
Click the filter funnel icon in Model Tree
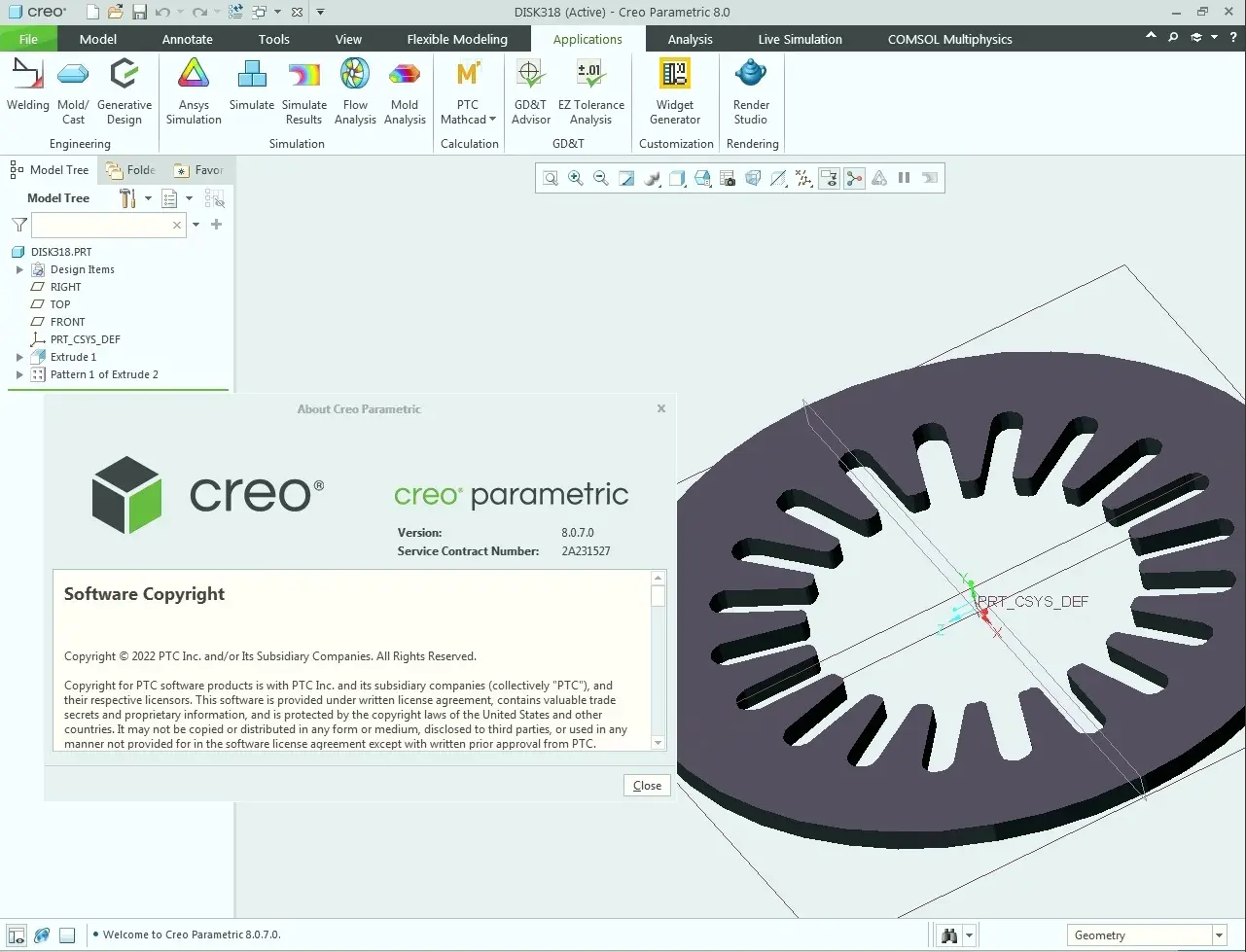[x=18, y=225]
